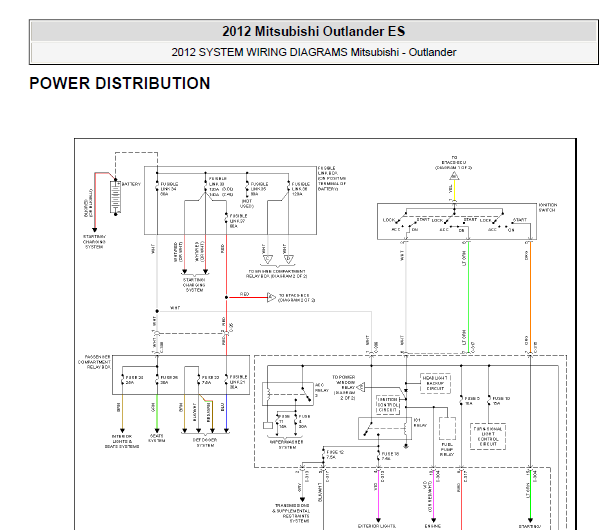The height and width of the screenshot is (530, 602).
Task: Click the 'IGNITION CONTROL CIRCUIT' box
Action: 387,405
